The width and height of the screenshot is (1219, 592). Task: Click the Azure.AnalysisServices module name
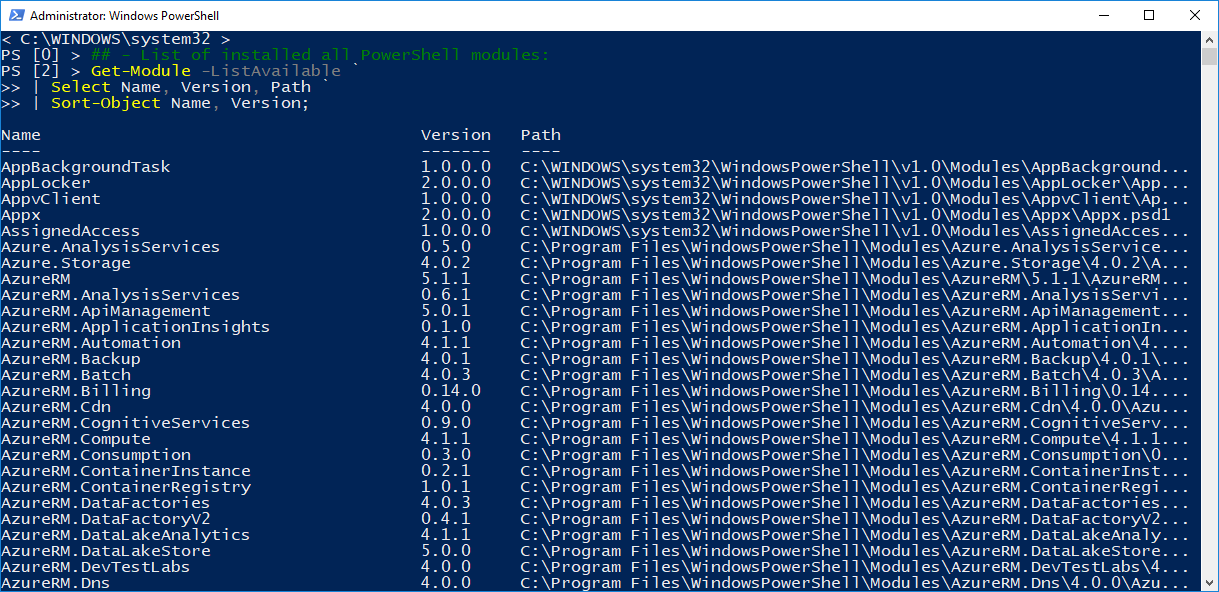[111, 247]
